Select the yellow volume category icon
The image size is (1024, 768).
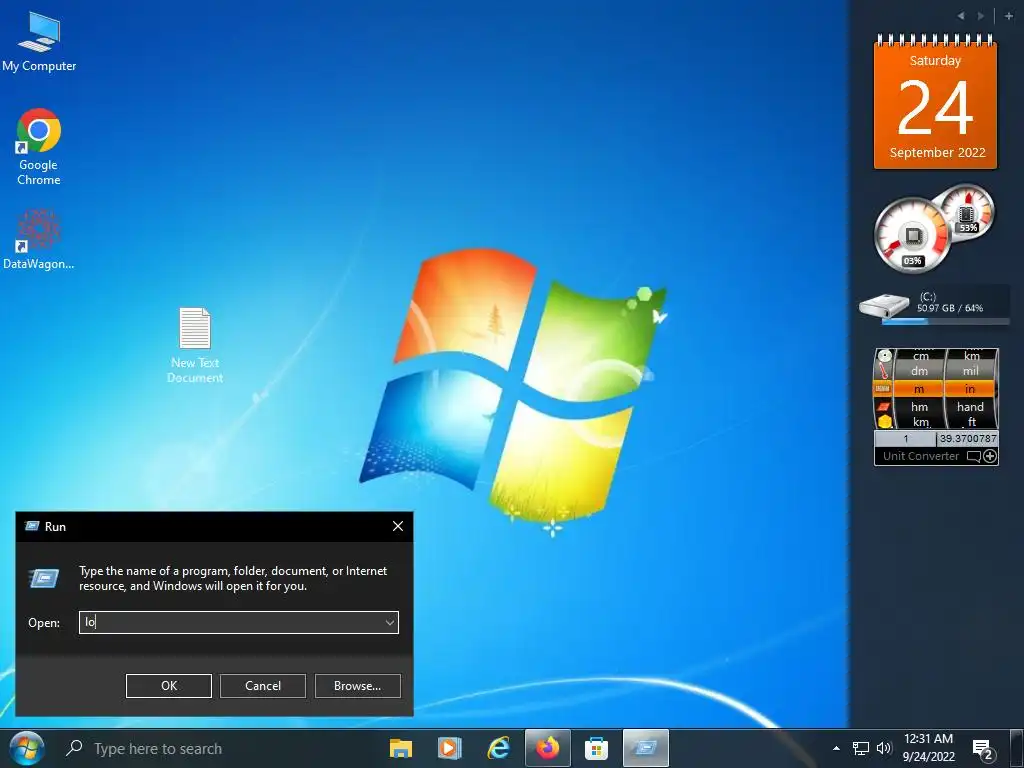coord(884,422)
